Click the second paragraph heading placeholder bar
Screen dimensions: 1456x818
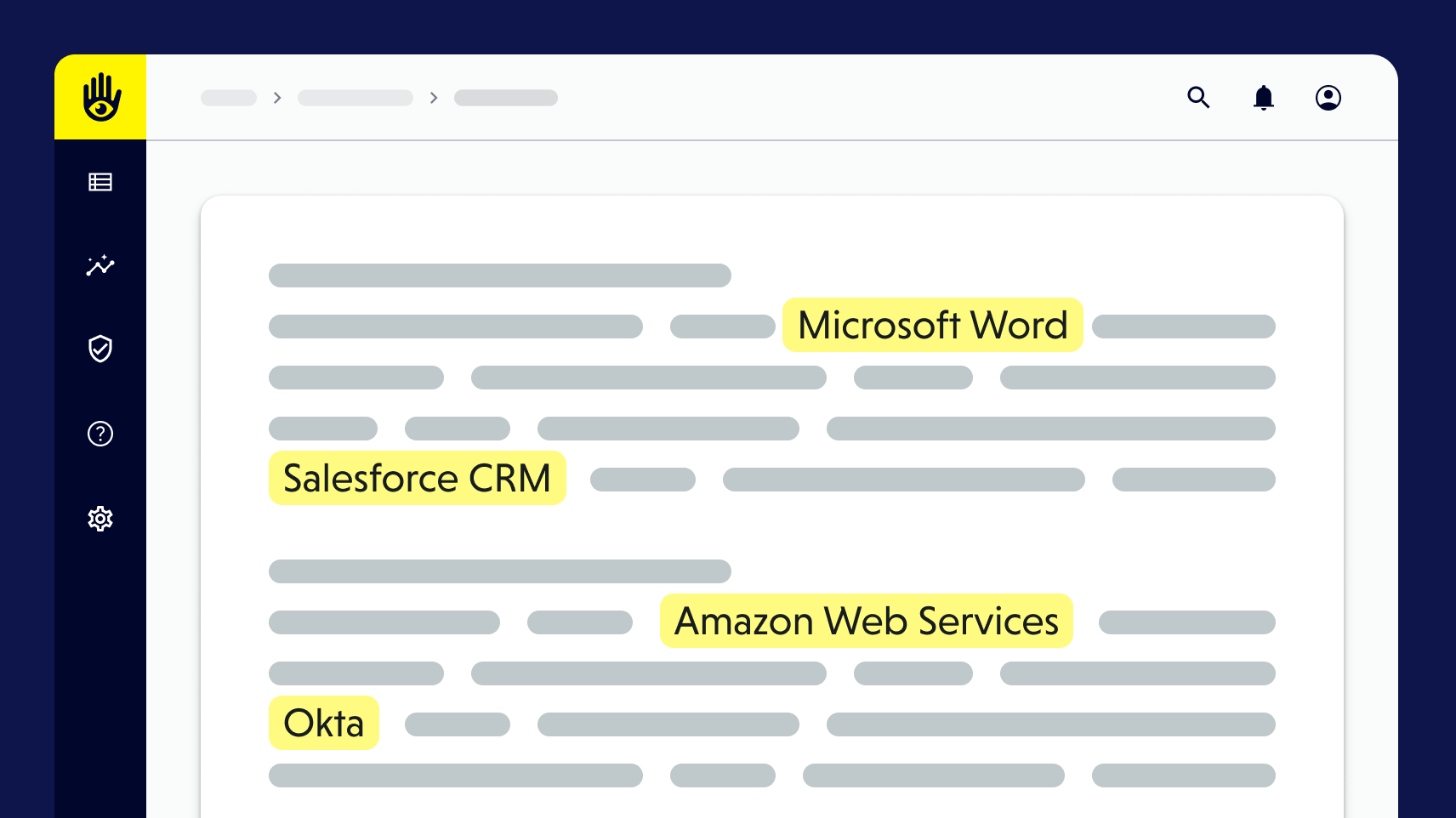tap(499, 571)
